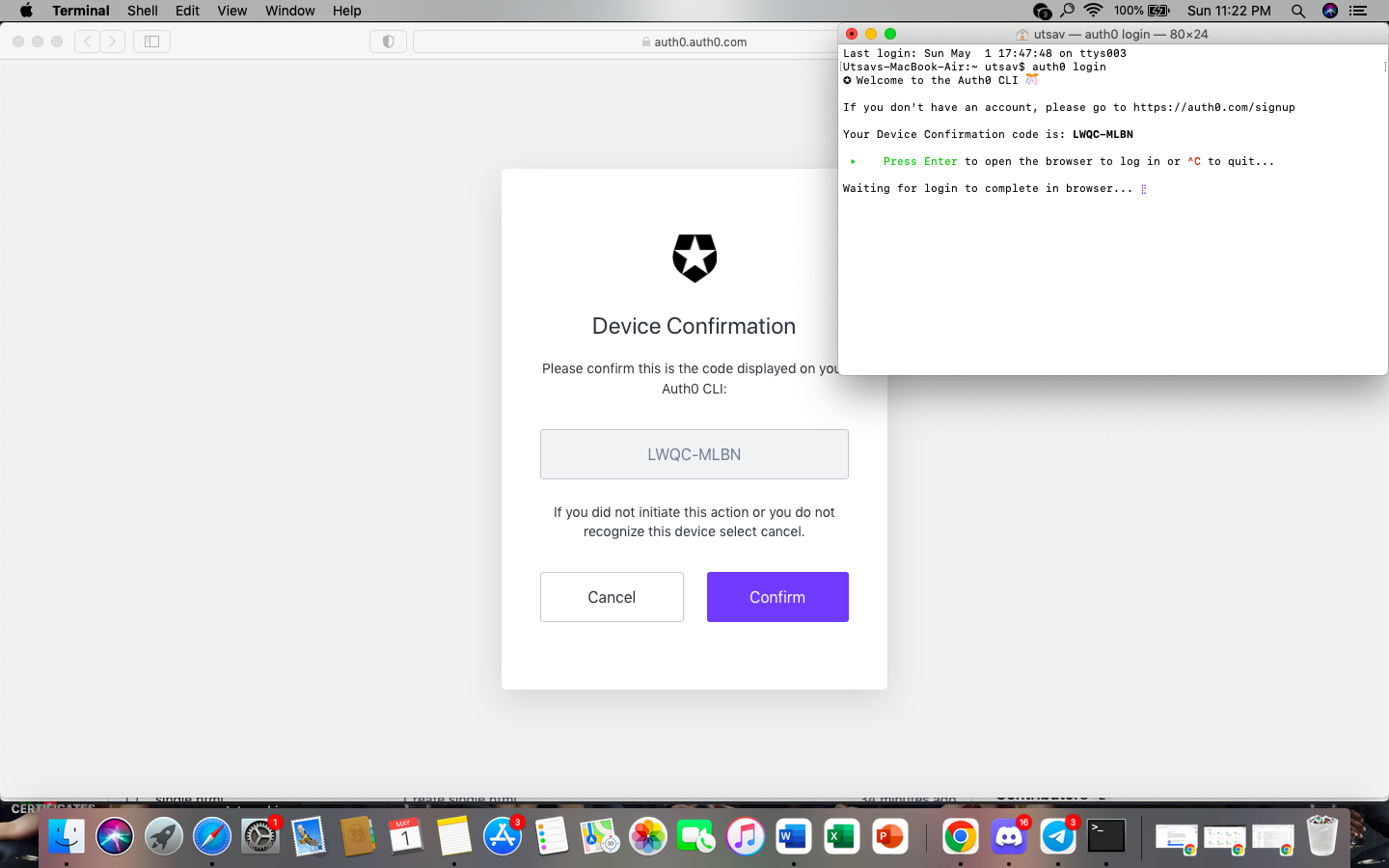
Task: Click the magnifier utility menu bar icon
Action: [1067, 11]
